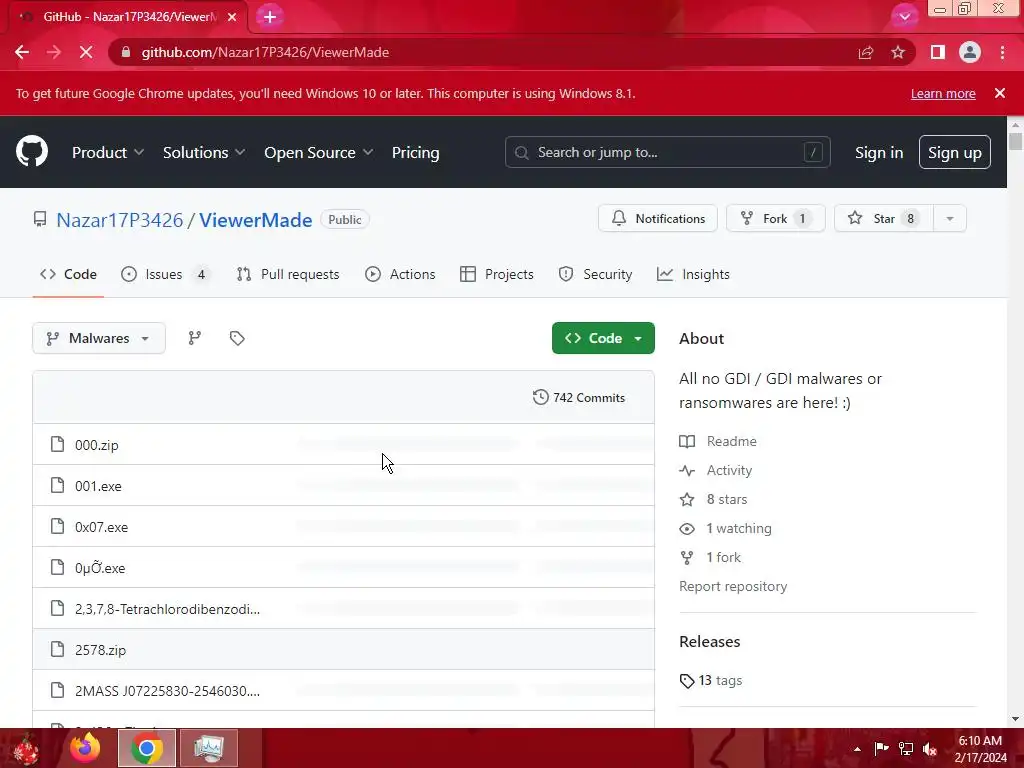Jump to the Readme link
The width and height of the screenshot is (1024, 768).
point(718,441)
